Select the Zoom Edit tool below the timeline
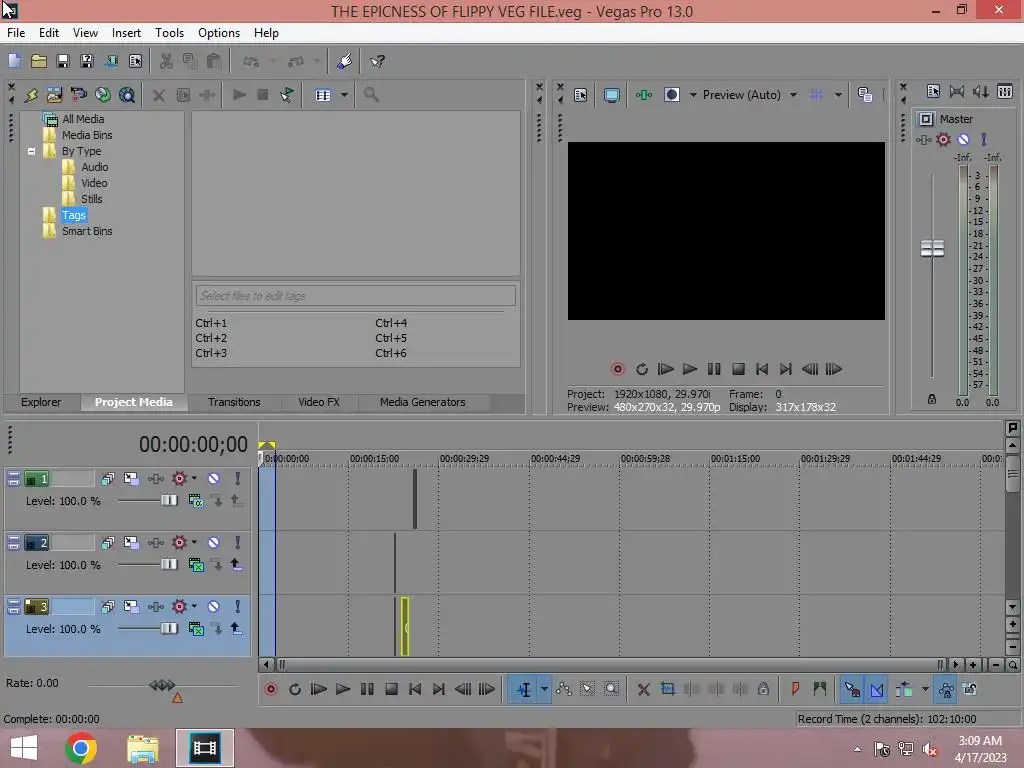Viewport: 1024px width, 768px height. click(x=611, y=689)
